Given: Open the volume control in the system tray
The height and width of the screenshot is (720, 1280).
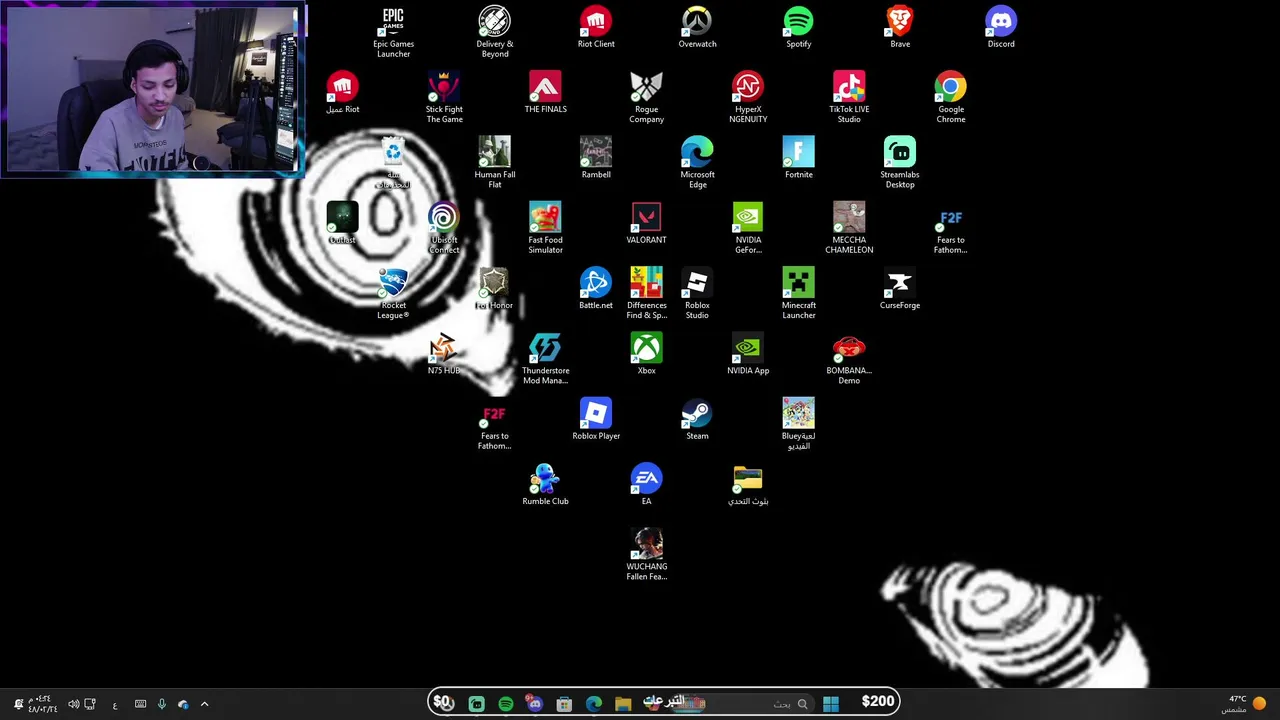Looking at the screenshot, I should (73, 704).
